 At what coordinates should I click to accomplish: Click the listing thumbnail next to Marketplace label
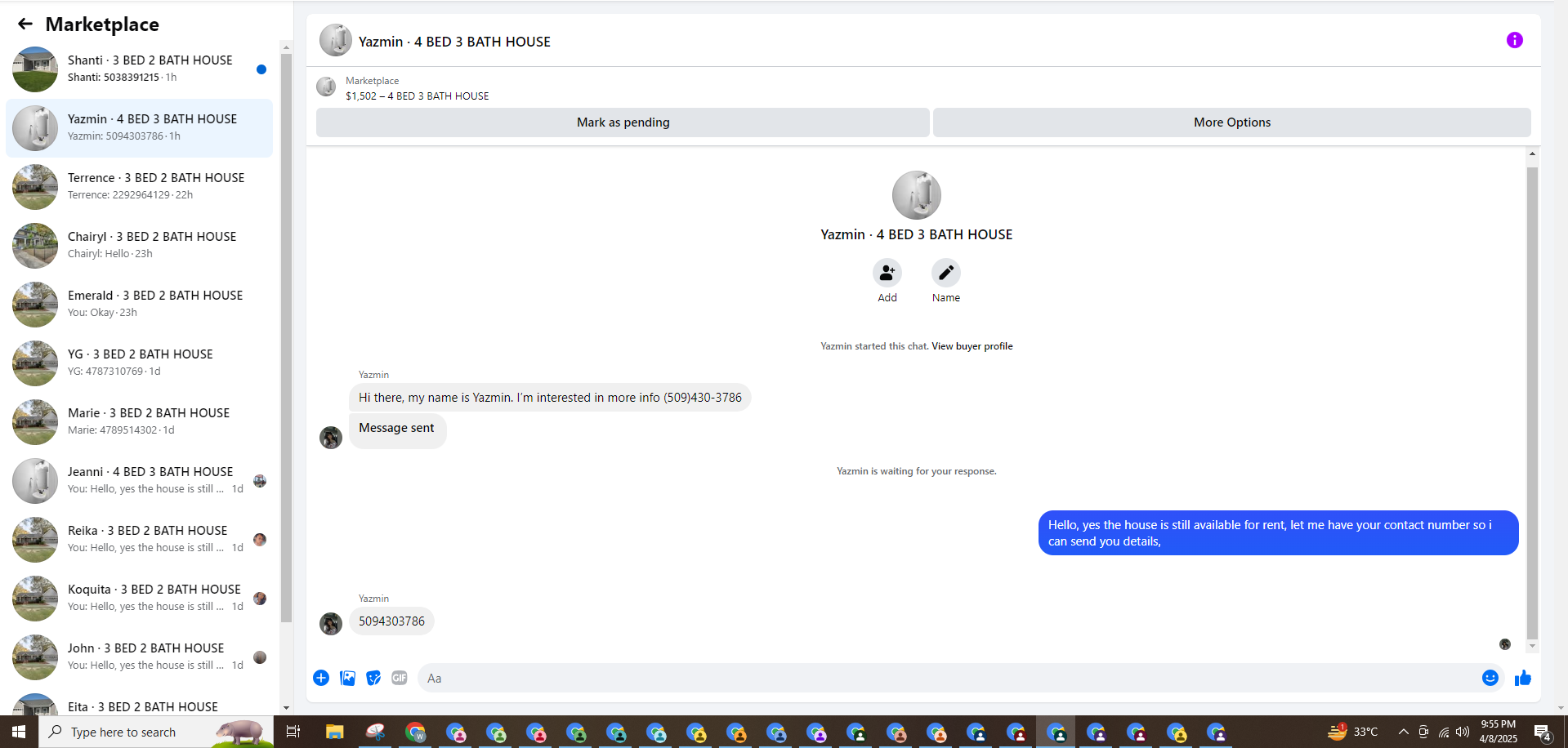point(326,87)
